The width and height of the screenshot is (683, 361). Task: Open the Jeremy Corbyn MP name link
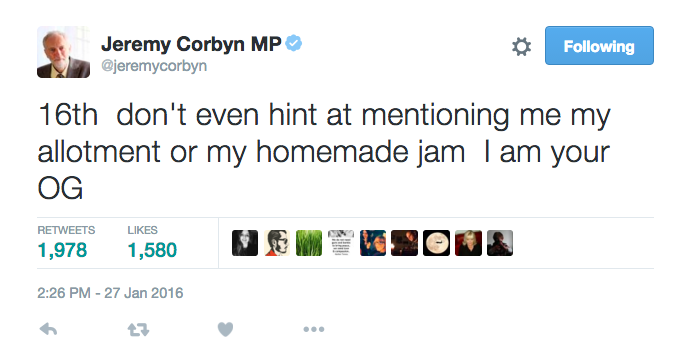191,44
